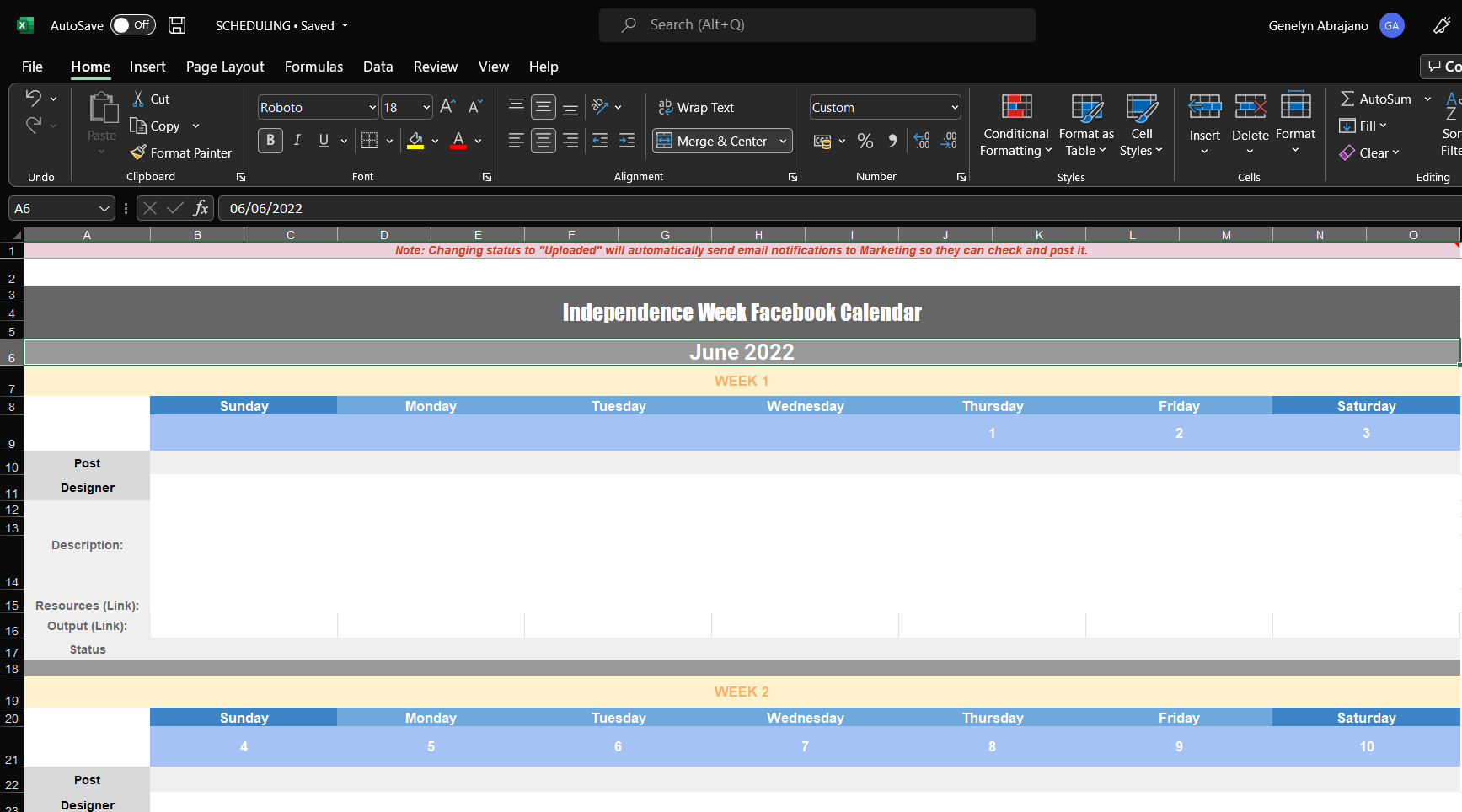Apply the yellow Fill Color swatch
Screen dimensions: 1462x812
[415, 141]
